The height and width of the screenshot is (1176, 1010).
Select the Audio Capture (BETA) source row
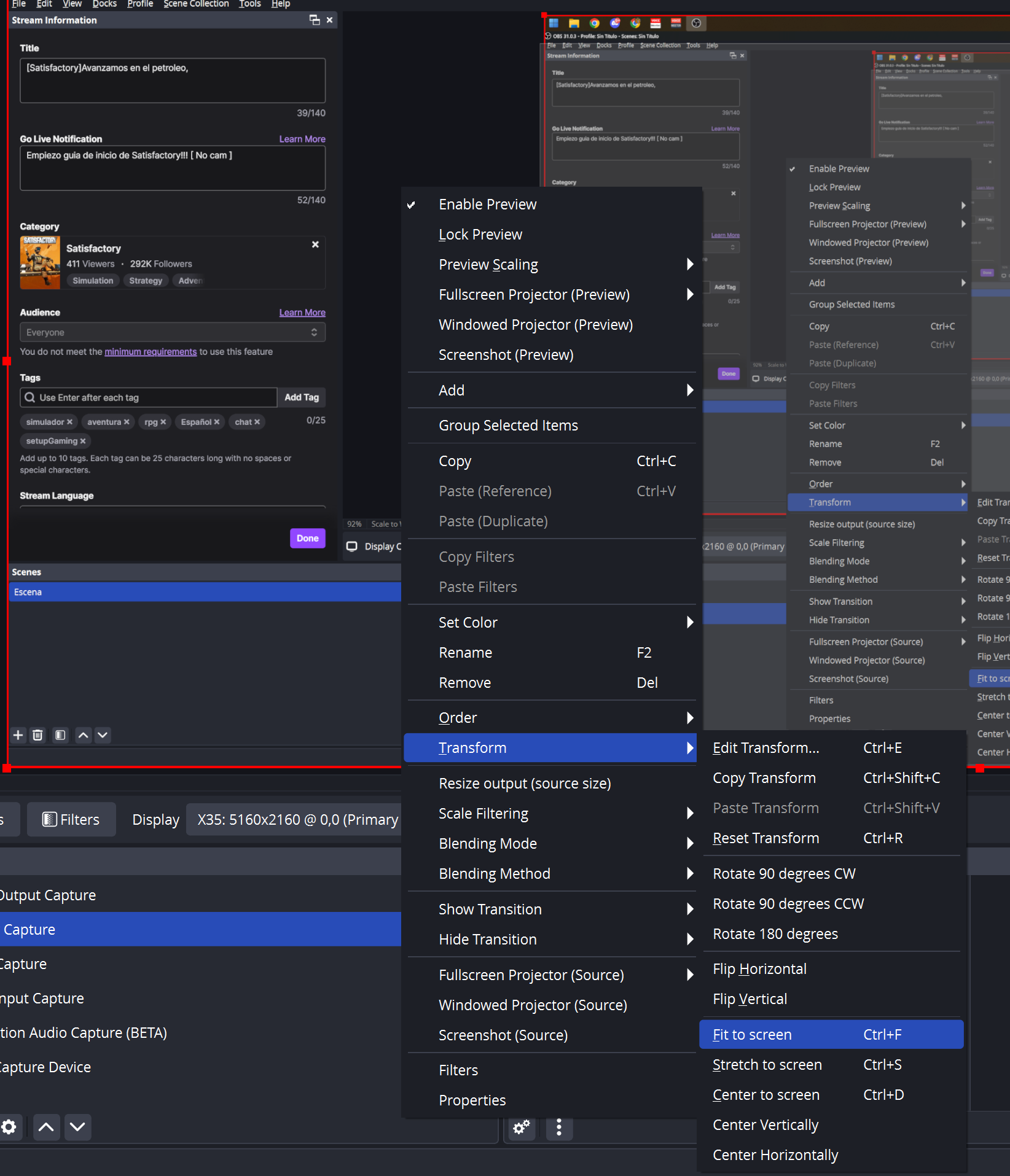200,1033
